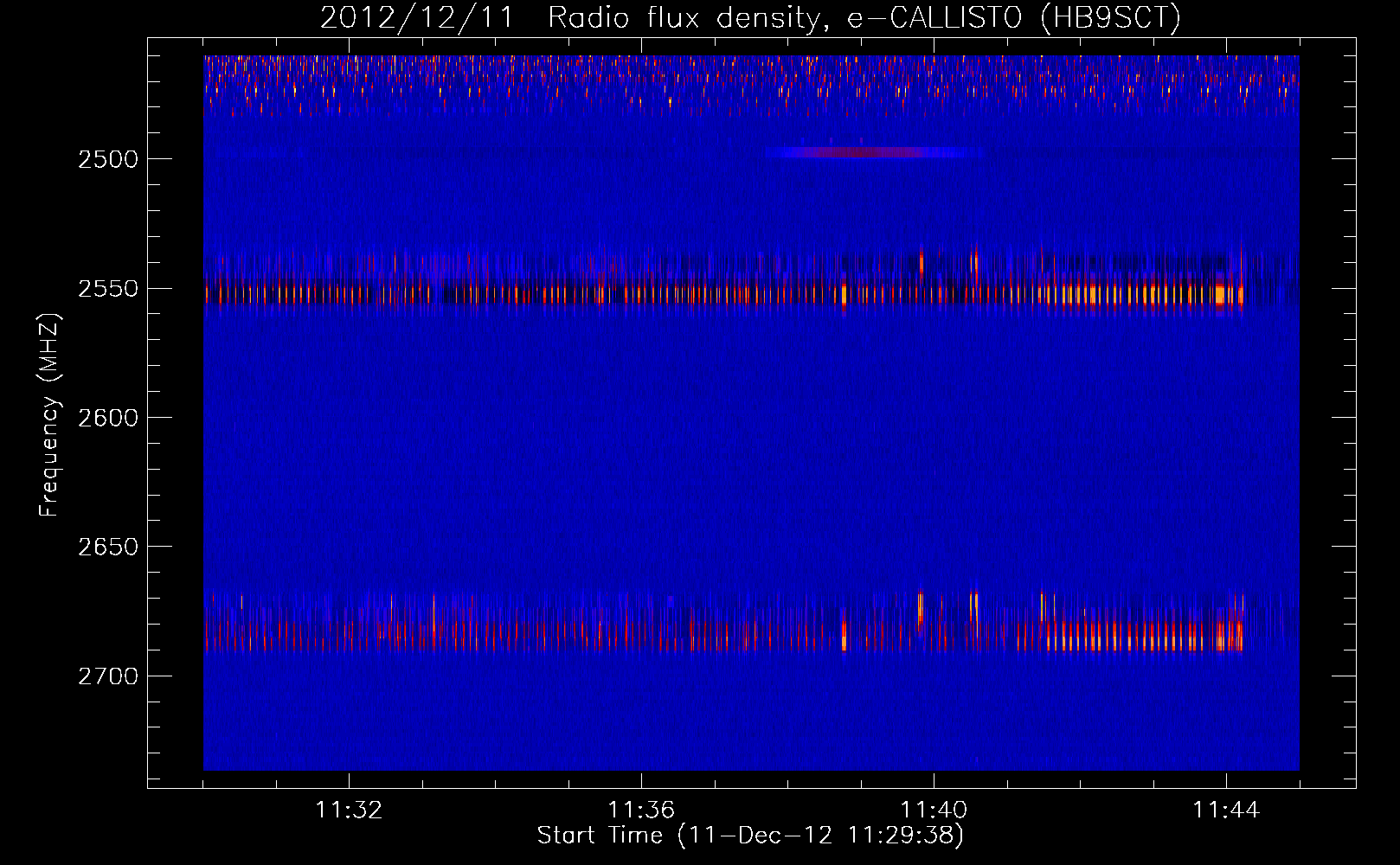Click the '11:36' time axis label
Image resolution: width=1400 pixels, height=865 pixels.
[641, 810]
